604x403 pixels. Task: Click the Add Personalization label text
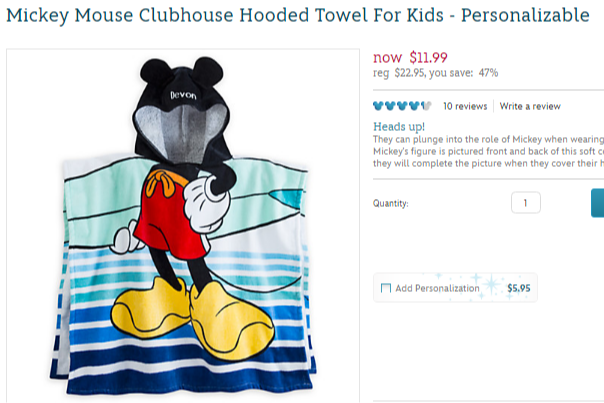(x=437, y=288)
